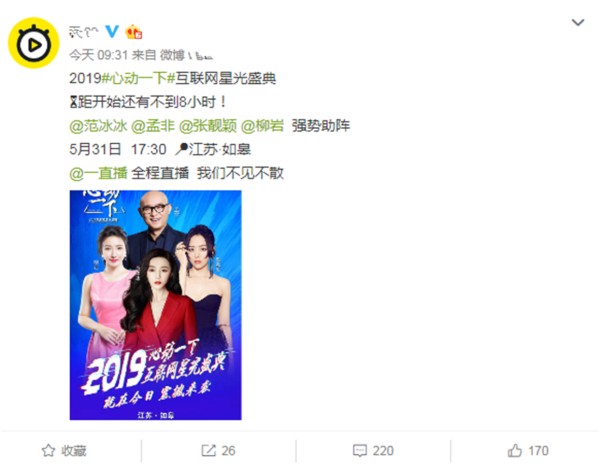Open comments via speech bubble icon
Viewport: 600px width, 471px height.
360,451
